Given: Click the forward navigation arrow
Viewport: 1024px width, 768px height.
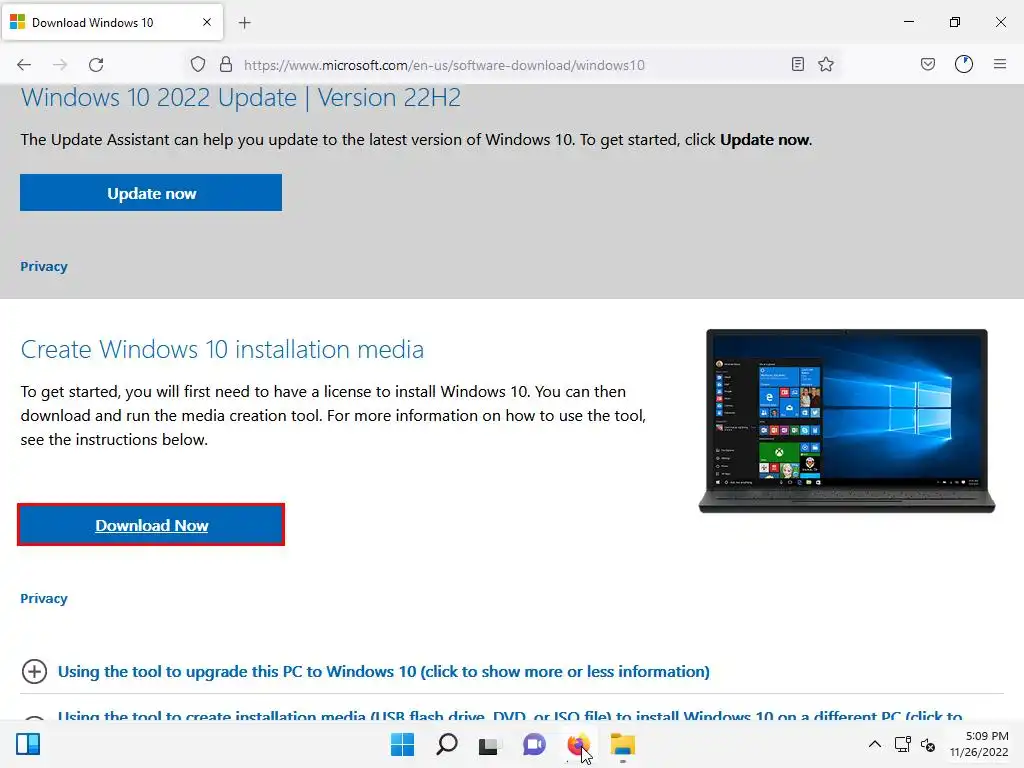Looking at the screenshot, I should point(60,65).
